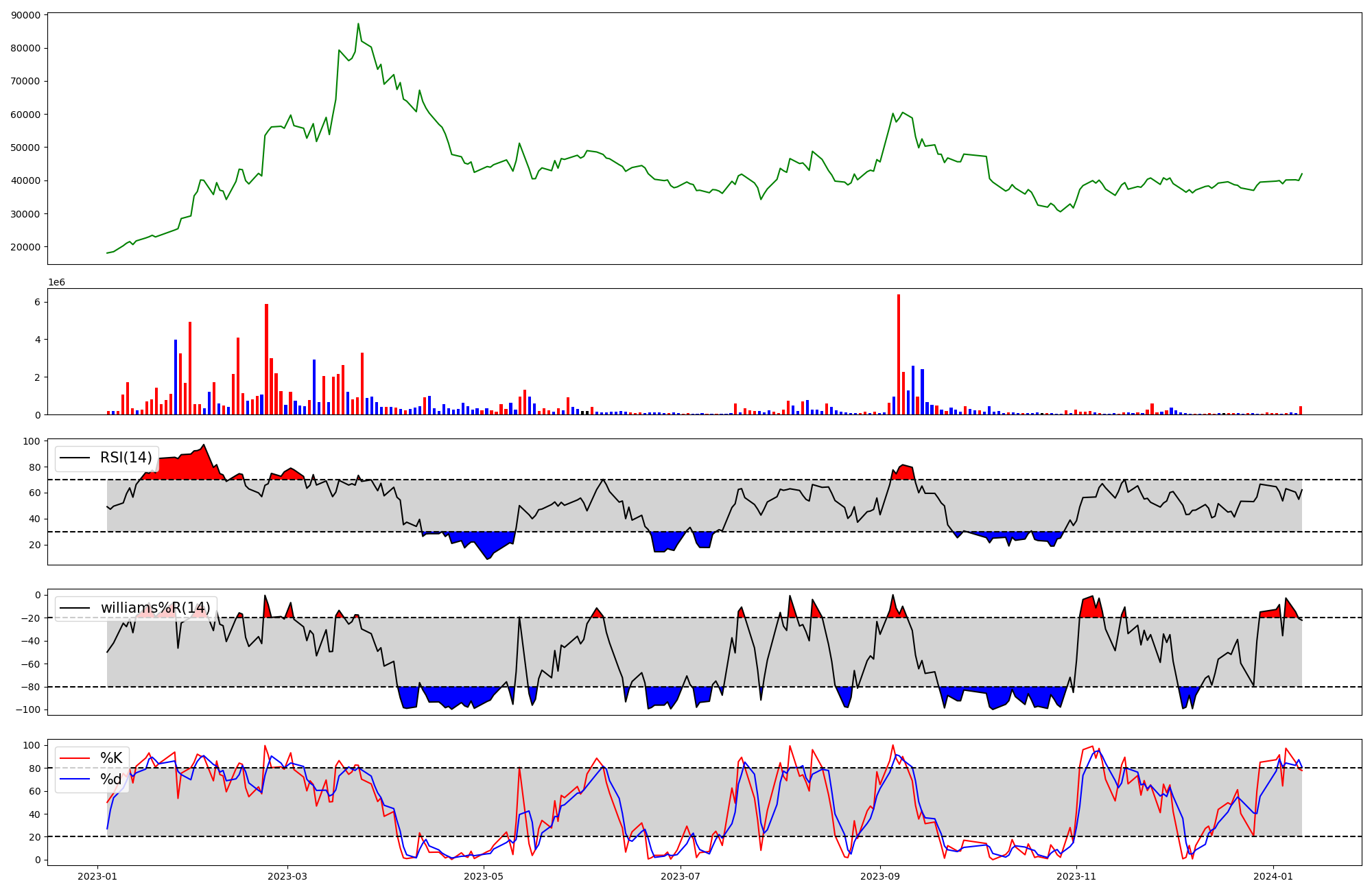
Task: Click the -100 Williams %R axis label
Action: click(x=29, y=709)
